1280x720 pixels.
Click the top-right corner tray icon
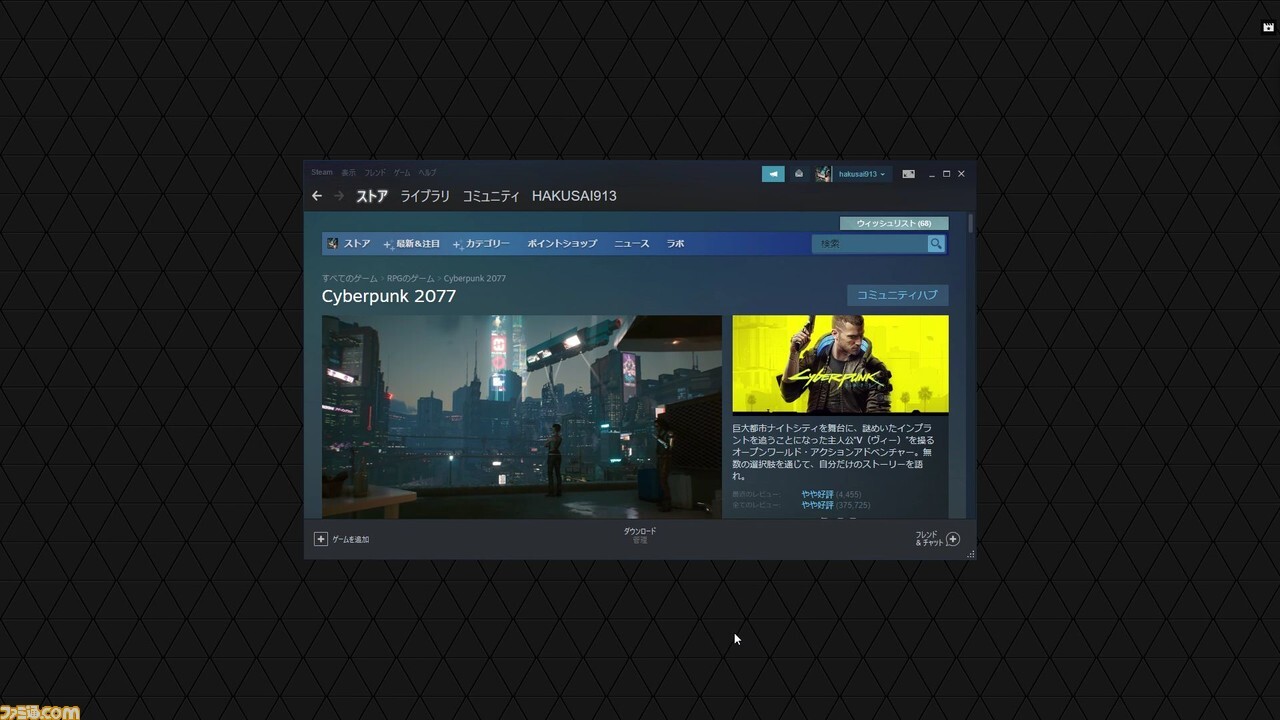tap(1268, 28)
